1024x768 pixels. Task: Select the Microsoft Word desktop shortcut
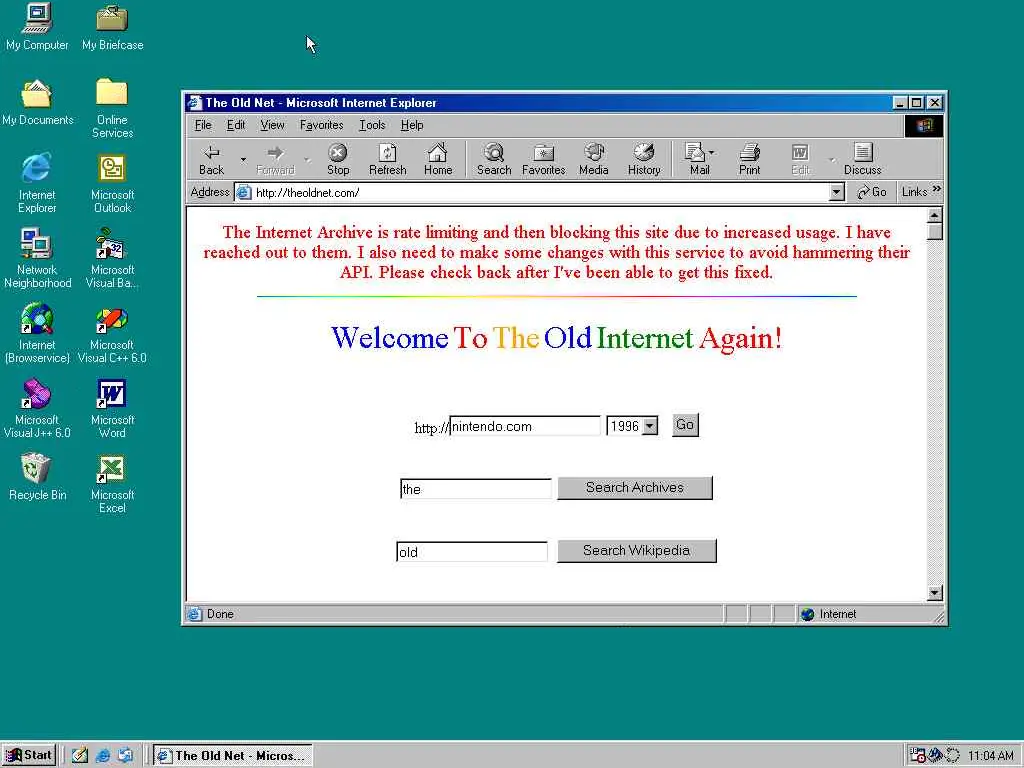[x=112, y=409]
